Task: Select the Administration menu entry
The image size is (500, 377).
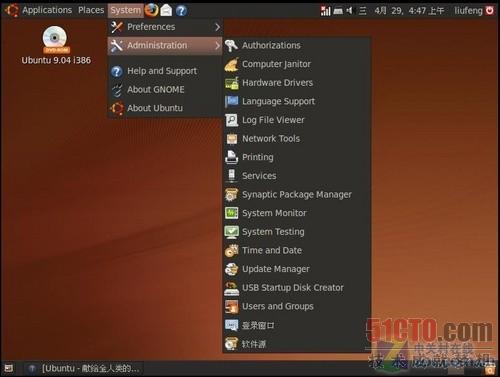Action: (x=165, y=45)
